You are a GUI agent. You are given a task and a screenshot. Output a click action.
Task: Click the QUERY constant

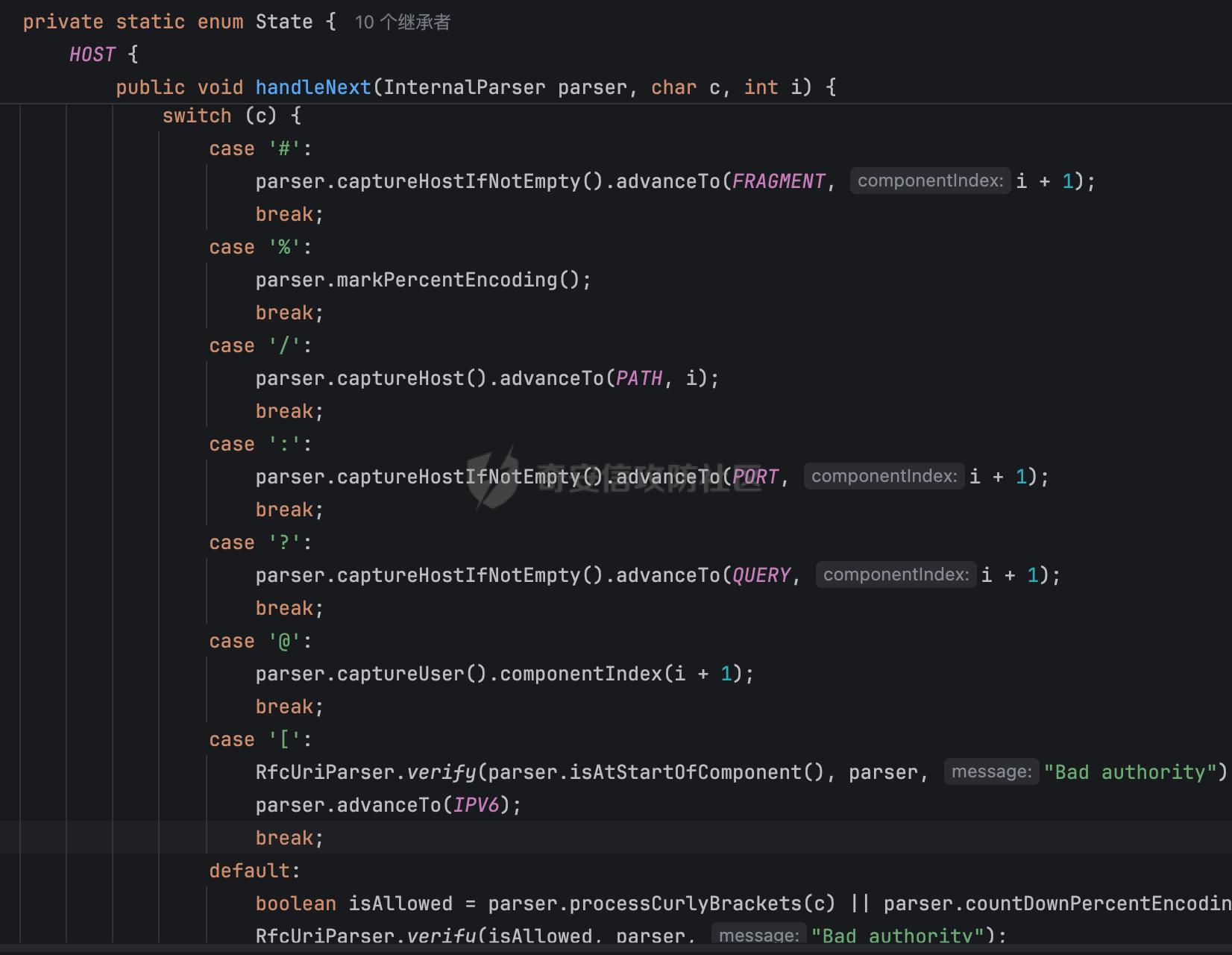pos(761,575)
